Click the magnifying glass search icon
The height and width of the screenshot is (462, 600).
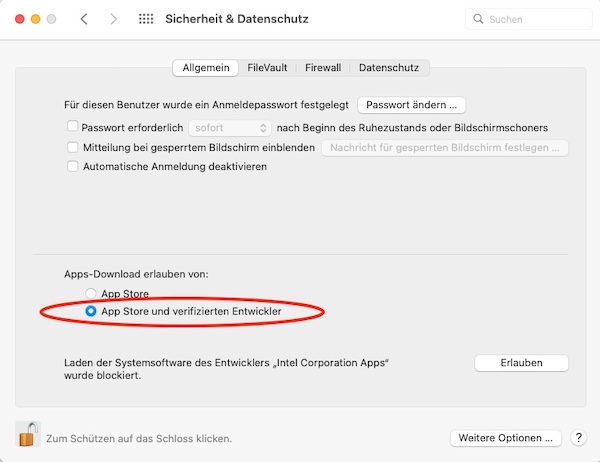(479, 19)
